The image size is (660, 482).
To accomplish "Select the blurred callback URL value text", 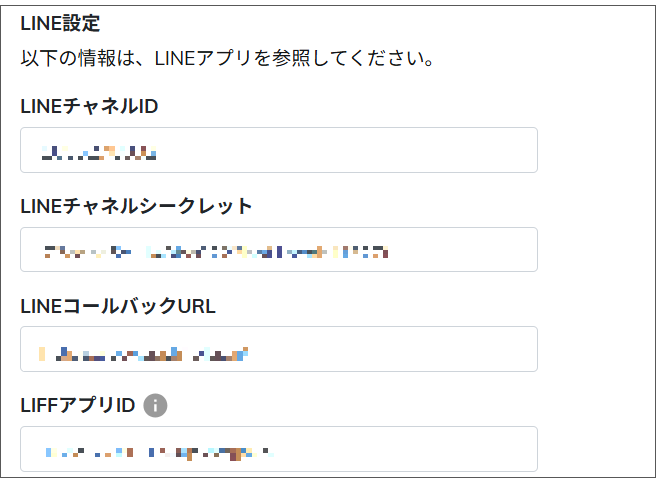I will 143,354.
